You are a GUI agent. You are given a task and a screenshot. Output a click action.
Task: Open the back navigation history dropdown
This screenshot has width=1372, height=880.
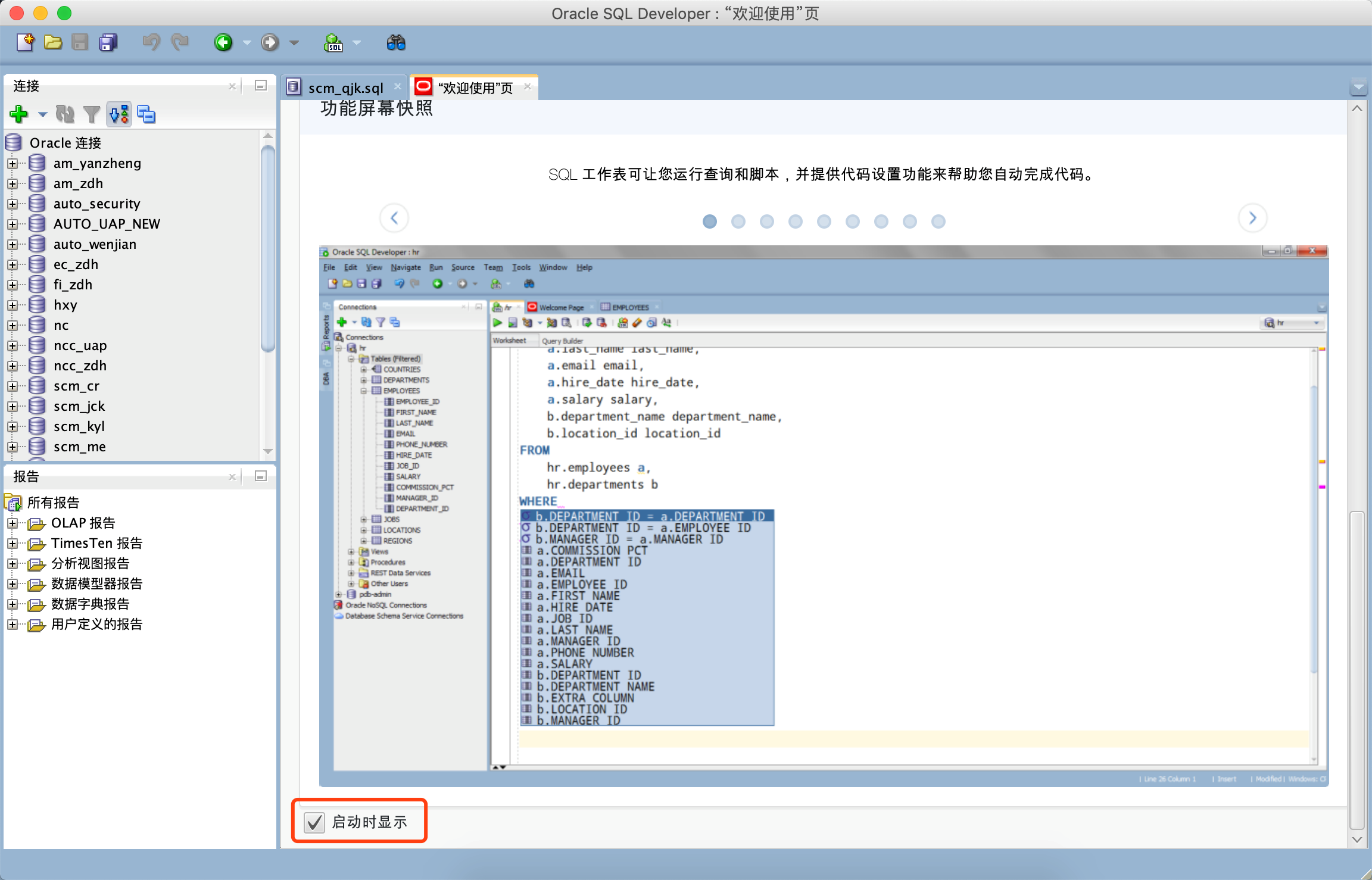[x=247, y=43]
